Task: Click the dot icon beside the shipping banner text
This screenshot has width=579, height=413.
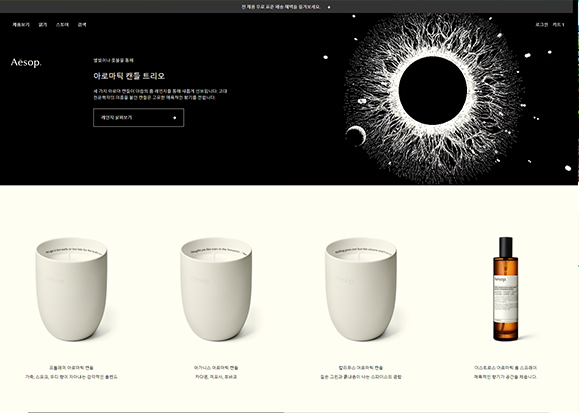Action: (x=329, y=7)
